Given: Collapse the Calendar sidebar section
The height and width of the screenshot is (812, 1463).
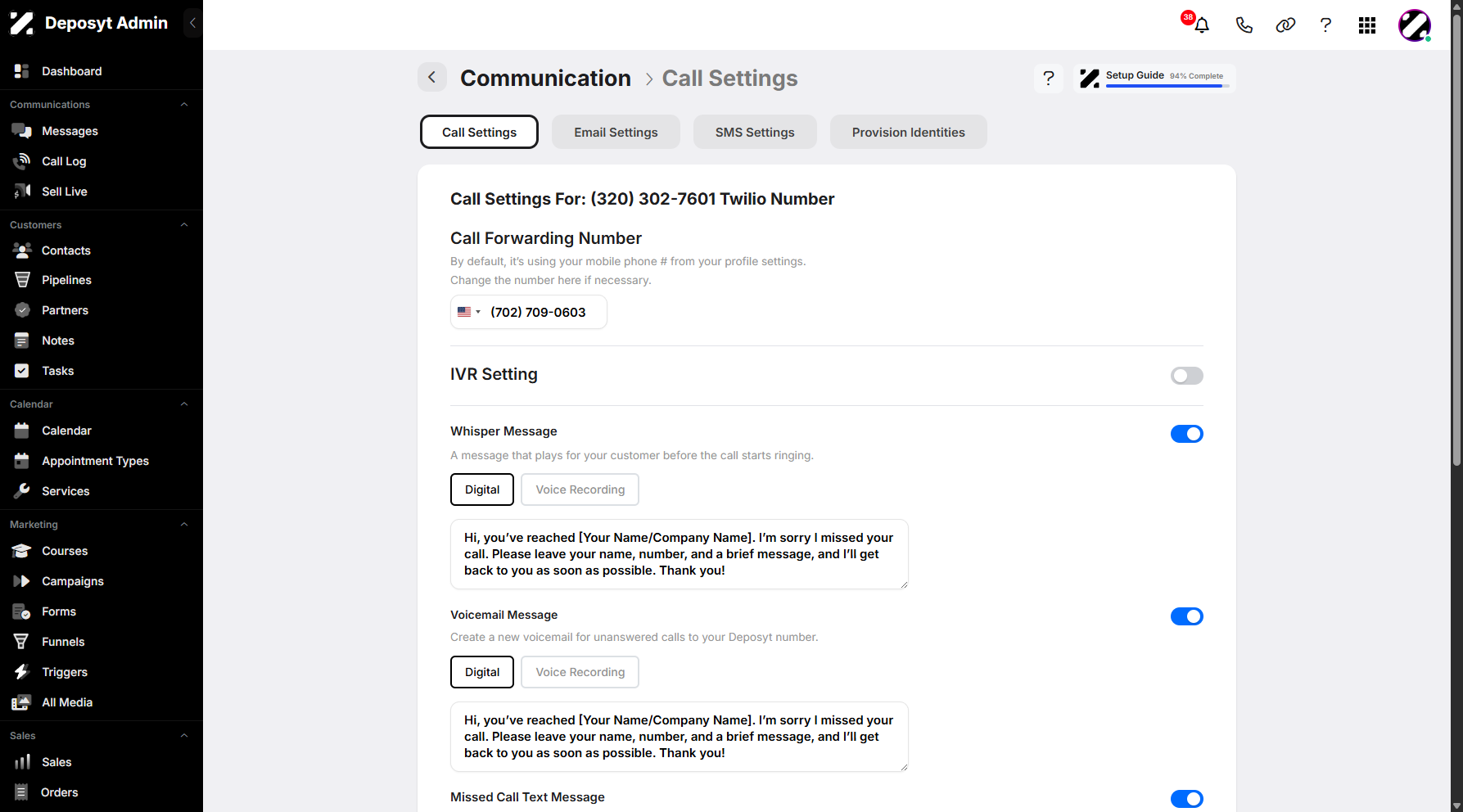Looking at the screenshot, I should [x=184, y=404].
